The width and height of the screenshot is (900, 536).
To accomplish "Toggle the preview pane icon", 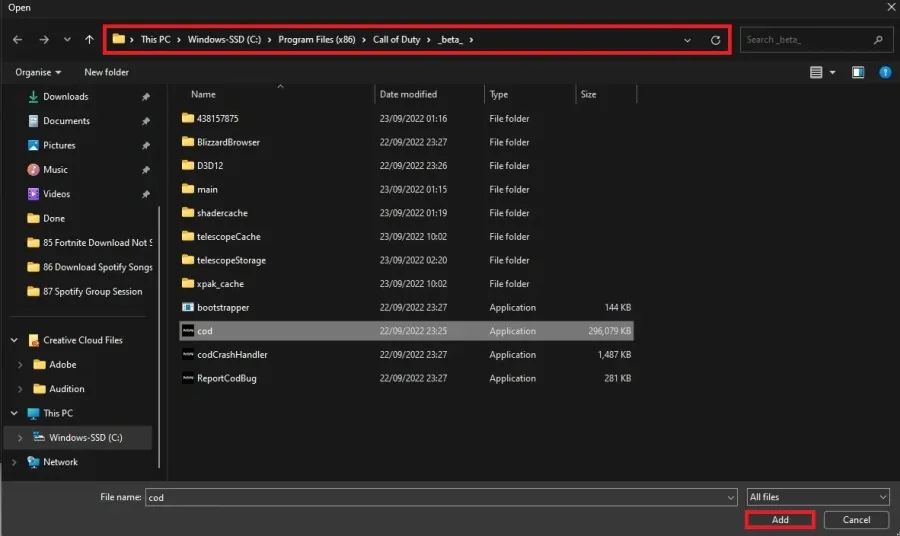I will 858,72.
